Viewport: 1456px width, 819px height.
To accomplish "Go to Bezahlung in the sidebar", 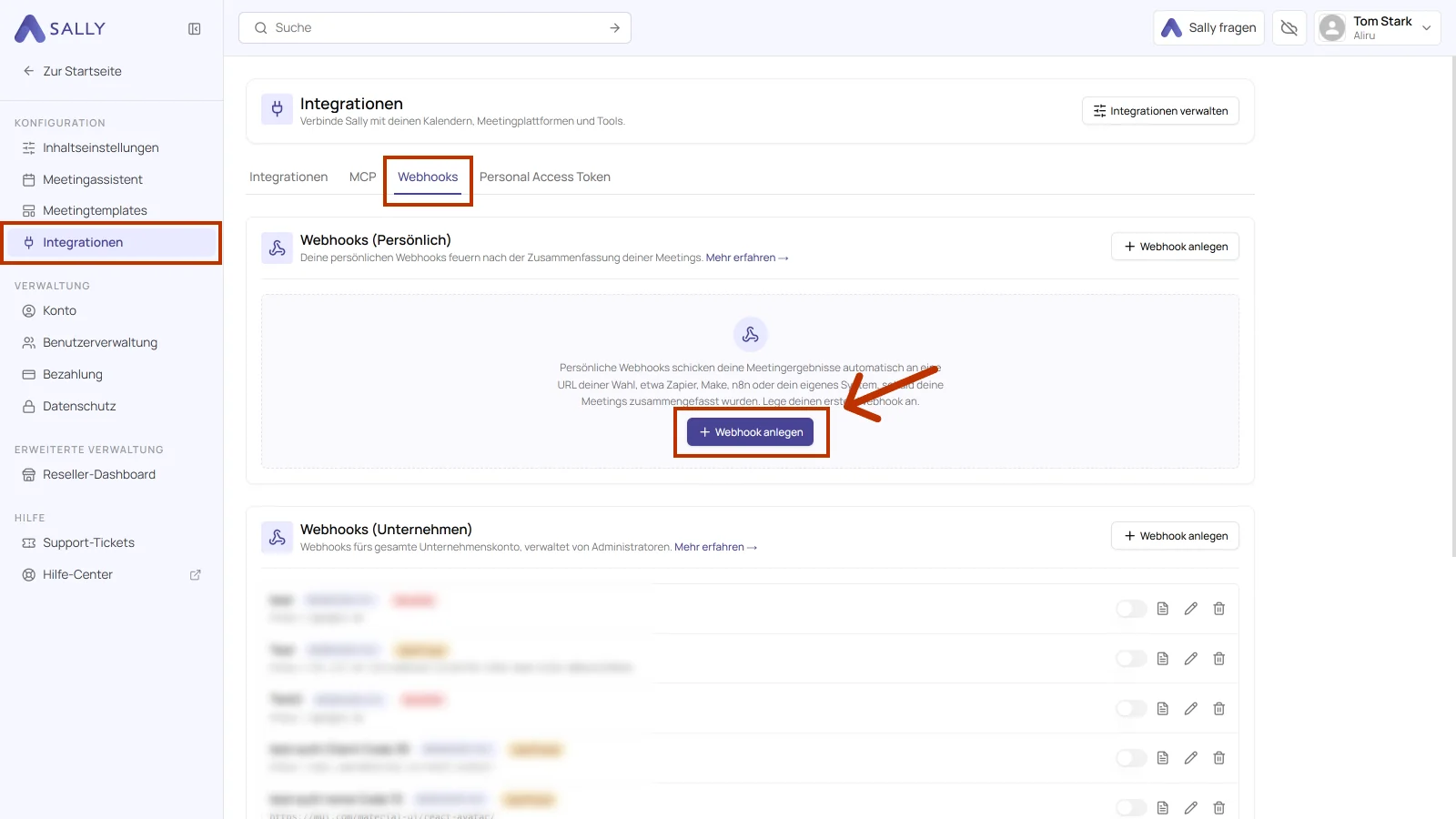I will (111, 375).
